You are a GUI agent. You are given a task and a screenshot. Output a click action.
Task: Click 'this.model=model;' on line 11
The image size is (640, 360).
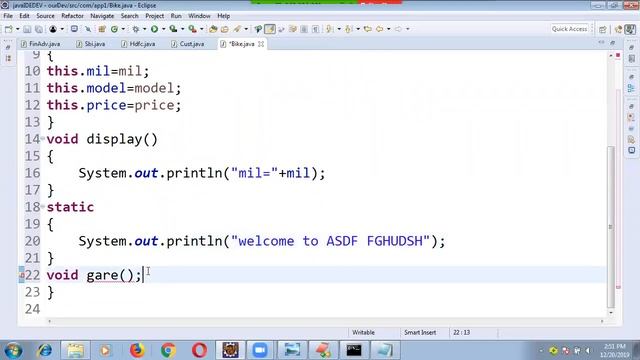tap(114, 88)
